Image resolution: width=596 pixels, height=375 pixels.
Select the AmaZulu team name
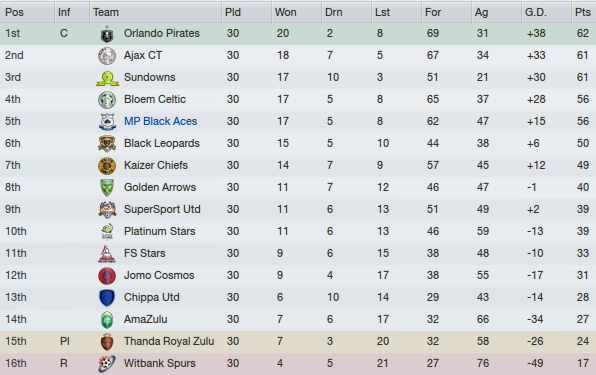click(146, 319)
